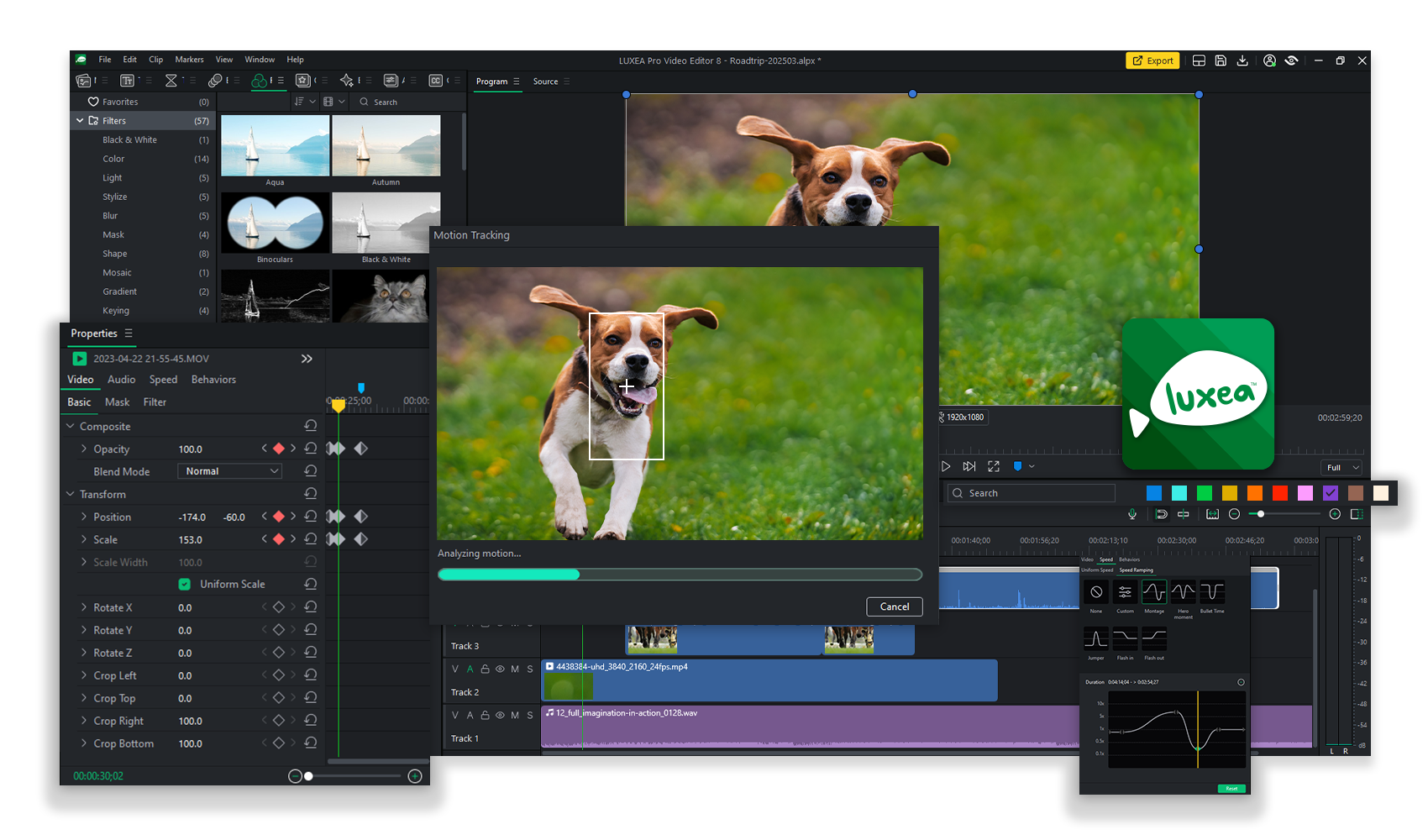Click the blue marker icon under preview
The image size is (1428, 840).
coord(1018,466)
